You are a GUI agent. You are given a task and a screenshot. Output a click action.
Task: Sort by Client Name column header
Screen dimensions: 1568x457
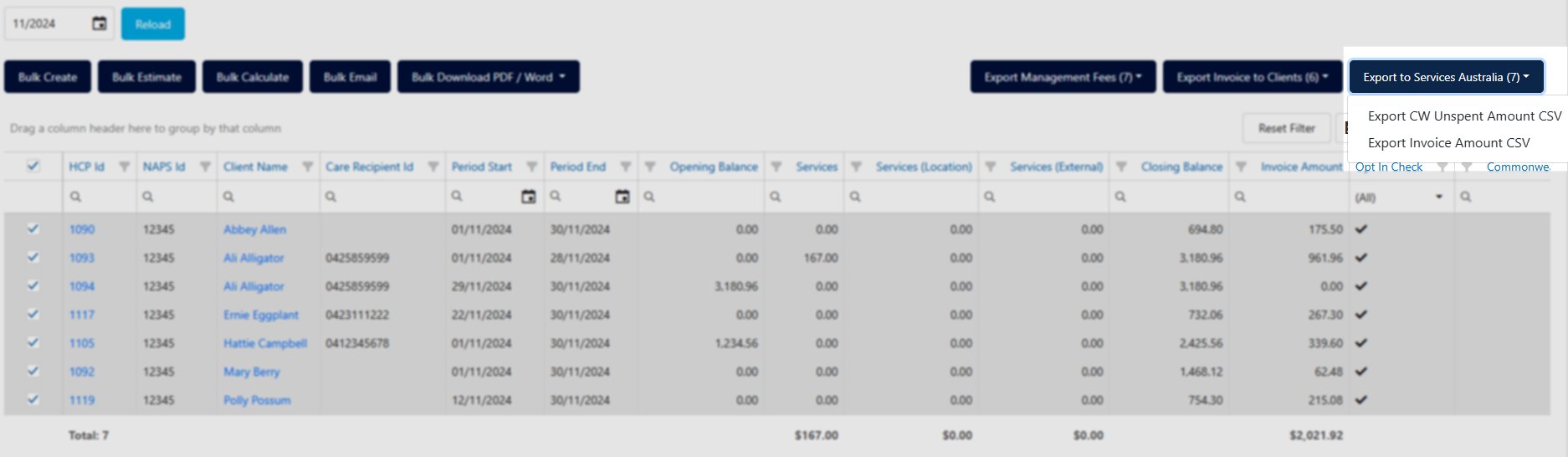[255, 167]
